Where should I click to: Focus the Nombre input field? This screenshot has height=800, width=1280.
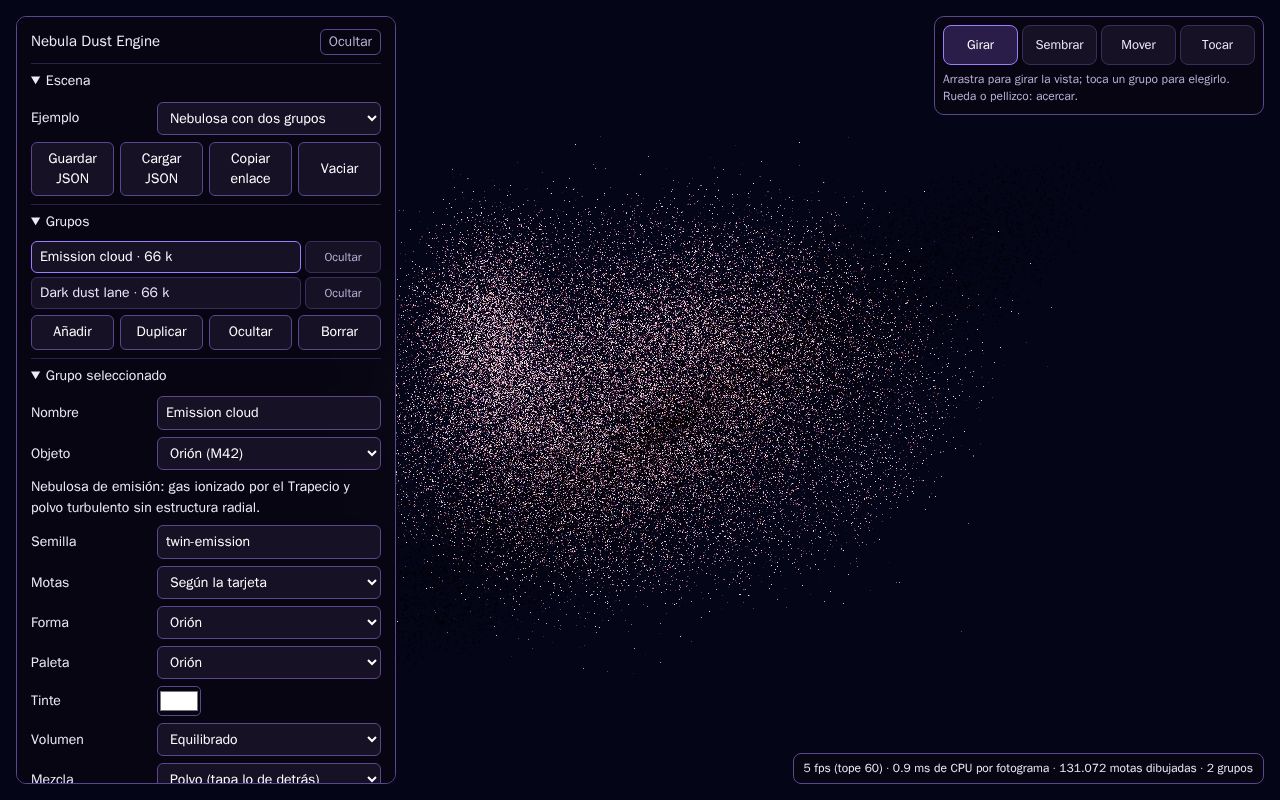click(269, 413)
